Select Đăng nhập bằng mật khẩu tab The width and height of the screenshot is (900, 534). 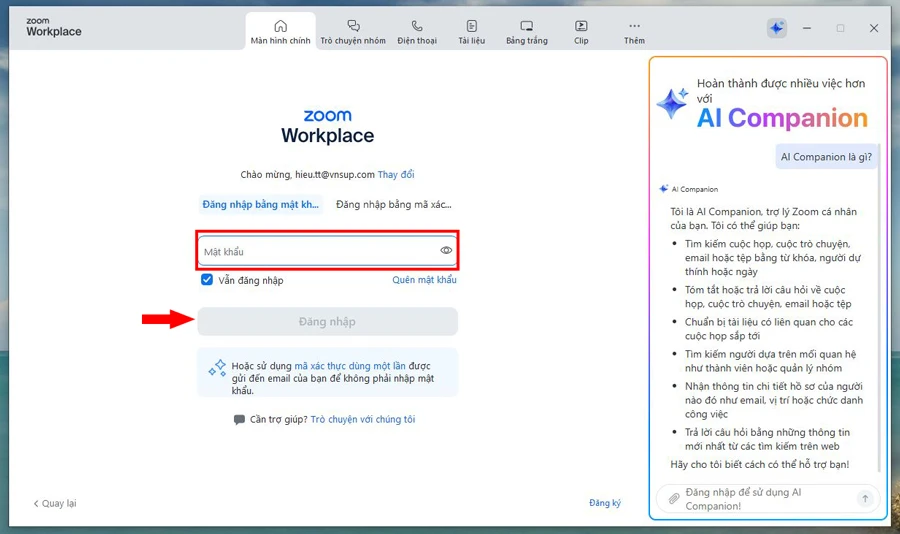click(261, 205)
